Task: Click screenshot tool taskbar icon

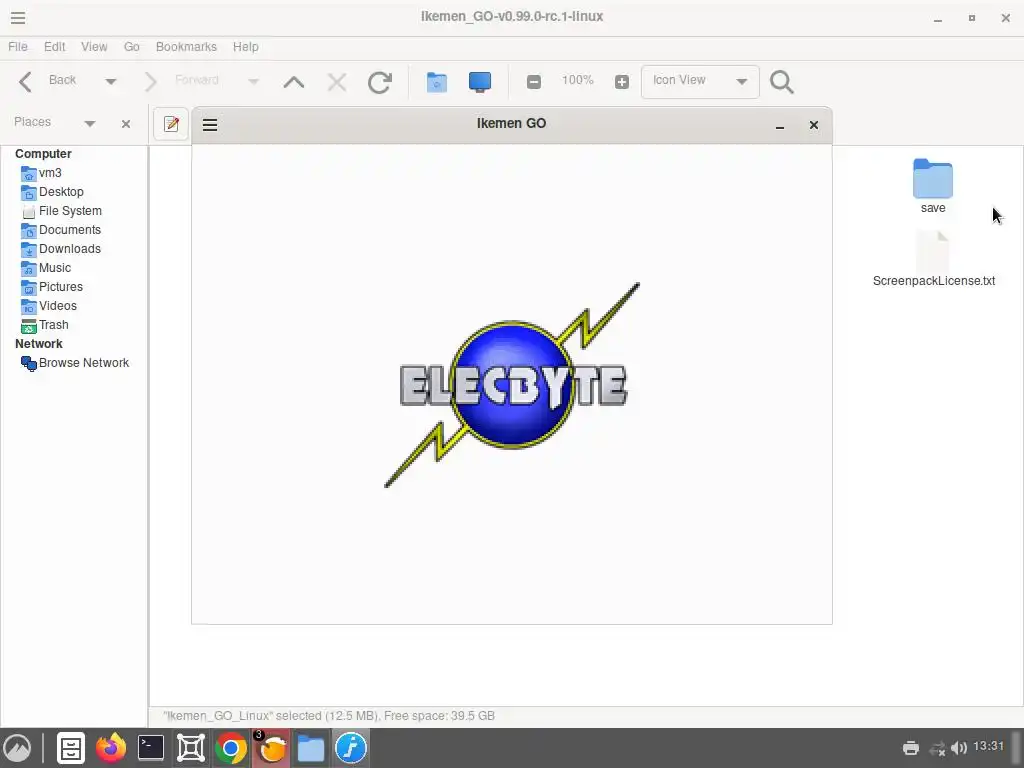Action: (x=191, y=748)
